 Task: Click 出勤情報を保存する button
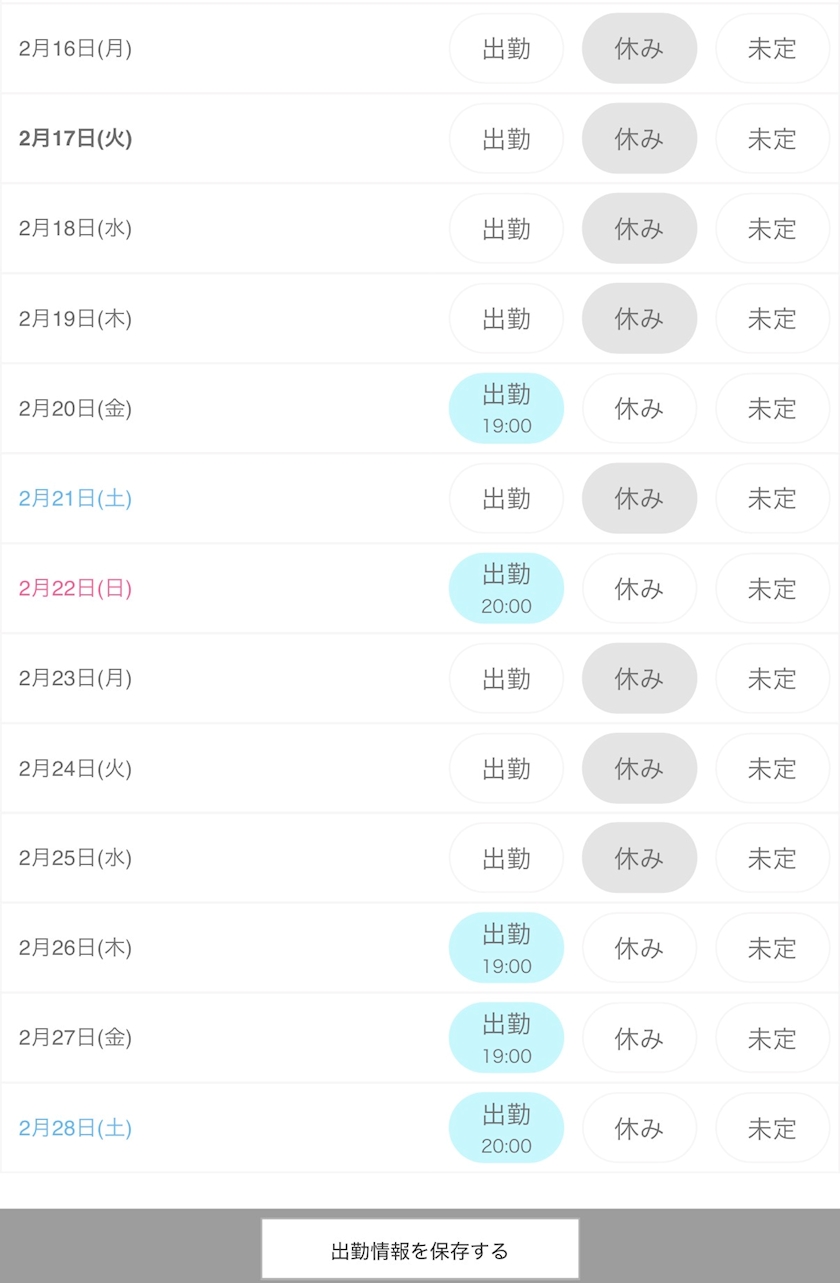420,1249
